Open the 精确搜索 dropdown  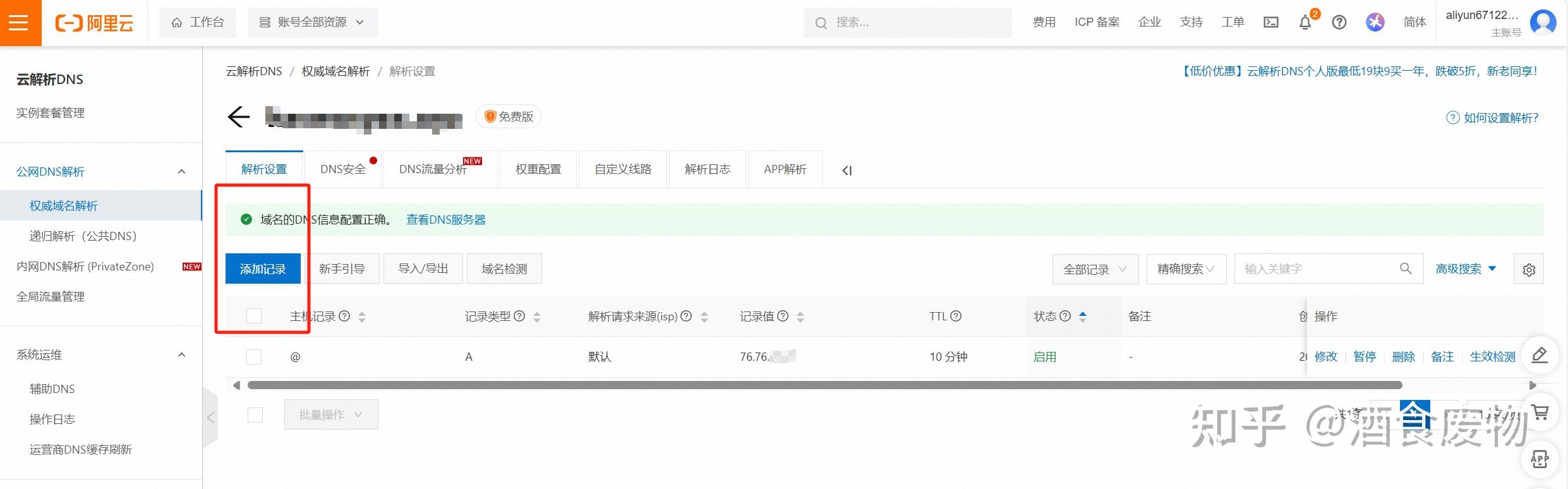pyautogui.click(x=1186, y=269)
